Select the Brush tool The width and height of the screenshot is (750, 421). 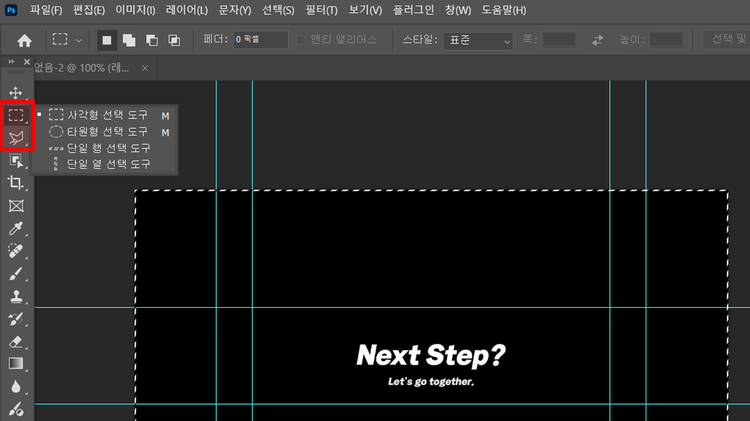click(16, 274)
